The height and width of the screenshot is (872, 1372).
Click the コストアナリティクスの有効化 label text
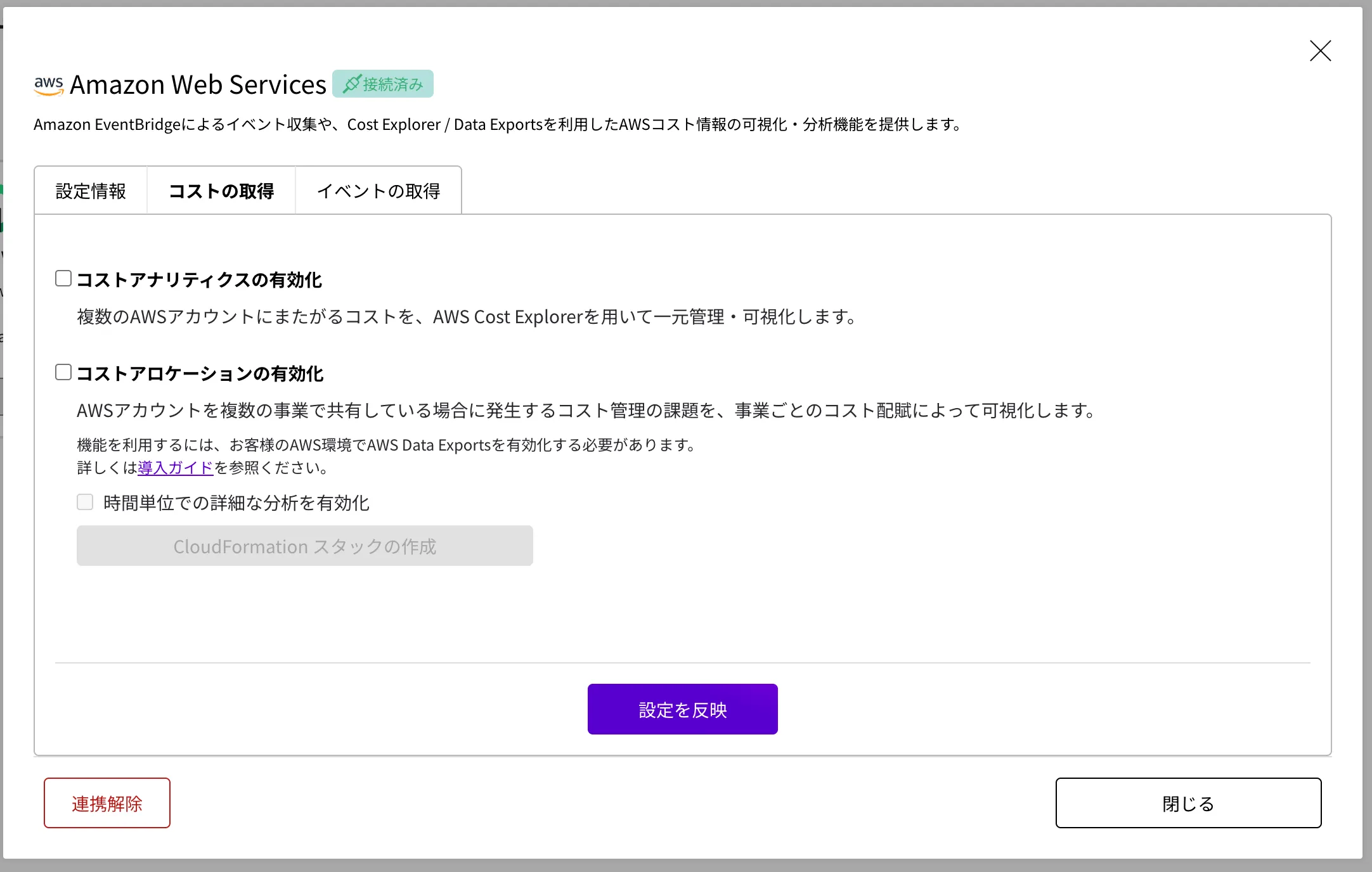[199, 279]
